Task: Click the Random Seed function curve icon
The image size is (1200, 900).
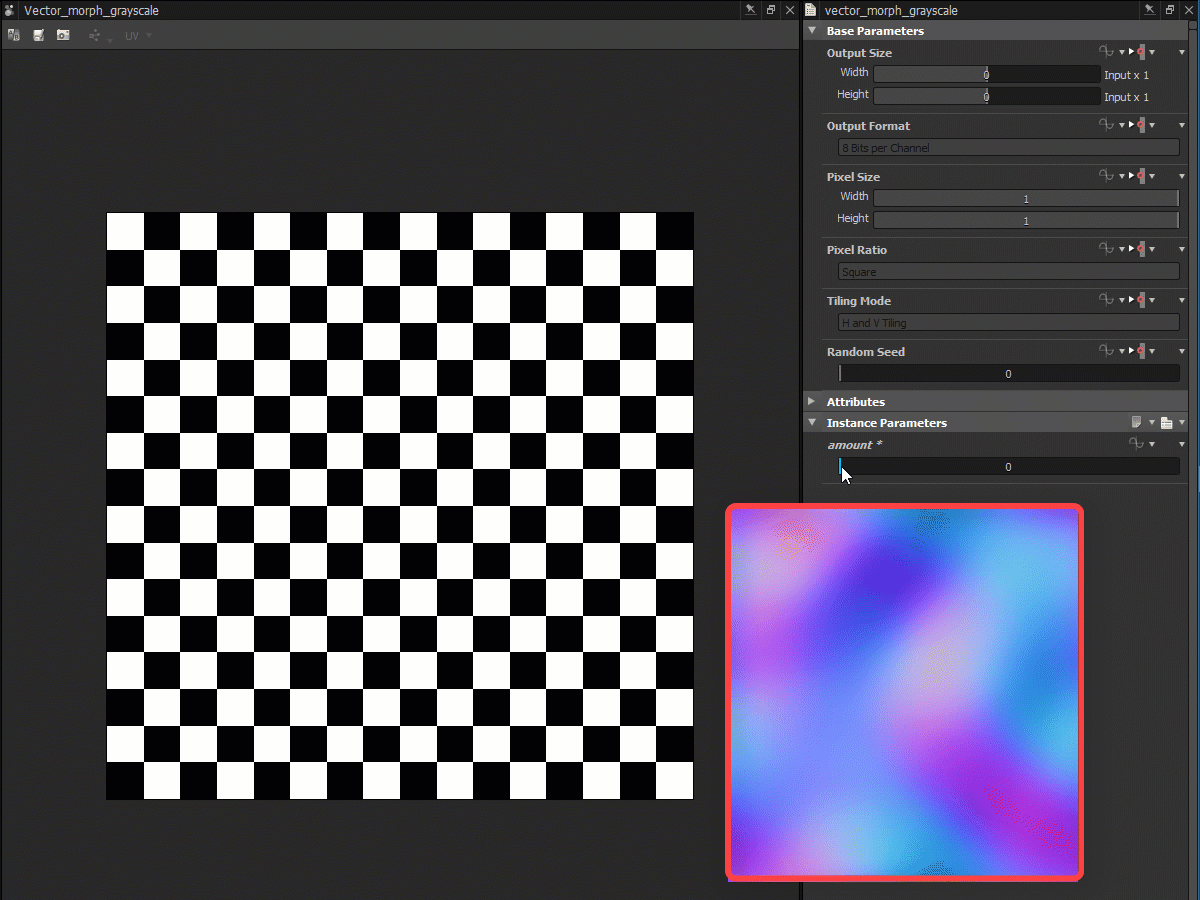Action: pos(1106,351)
